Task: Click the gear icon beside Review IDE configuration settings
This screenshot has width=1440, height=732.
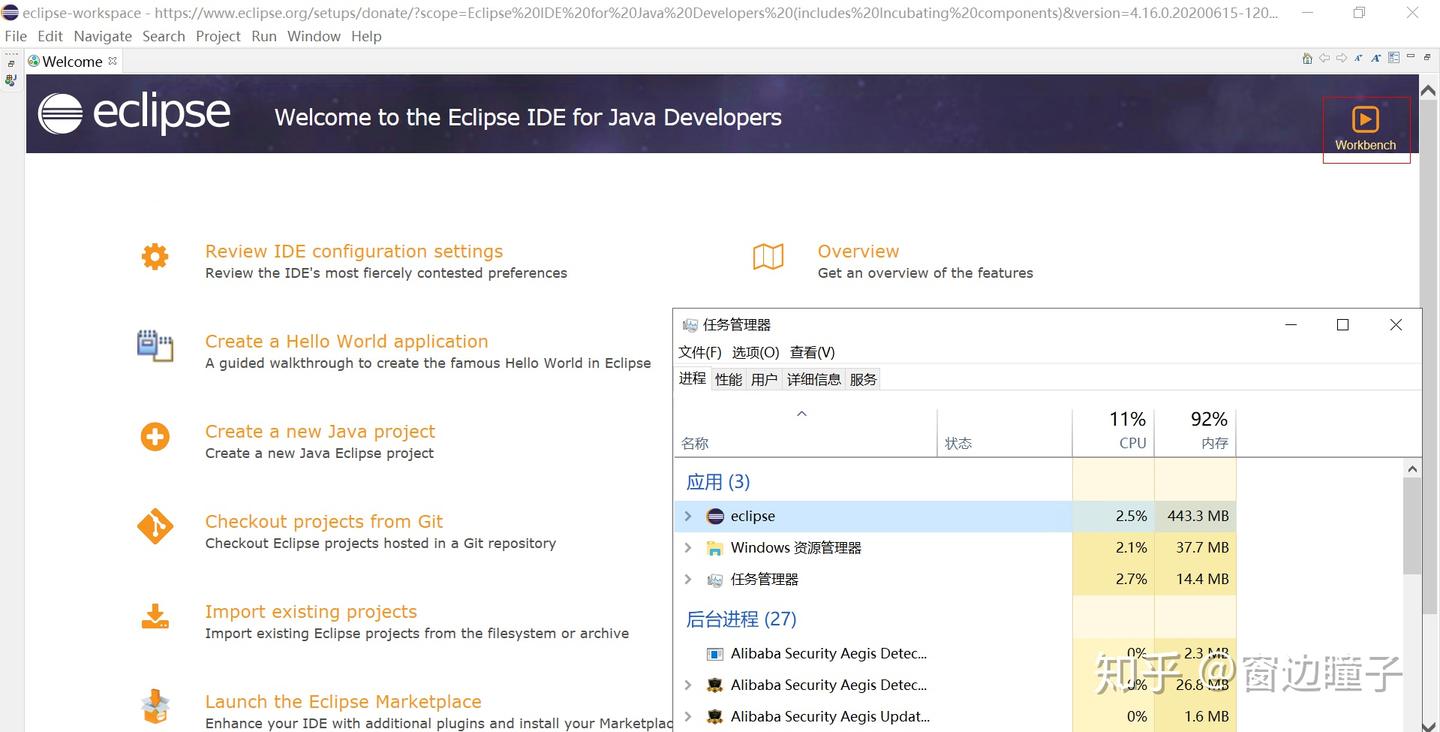Action: pos(154,257)
